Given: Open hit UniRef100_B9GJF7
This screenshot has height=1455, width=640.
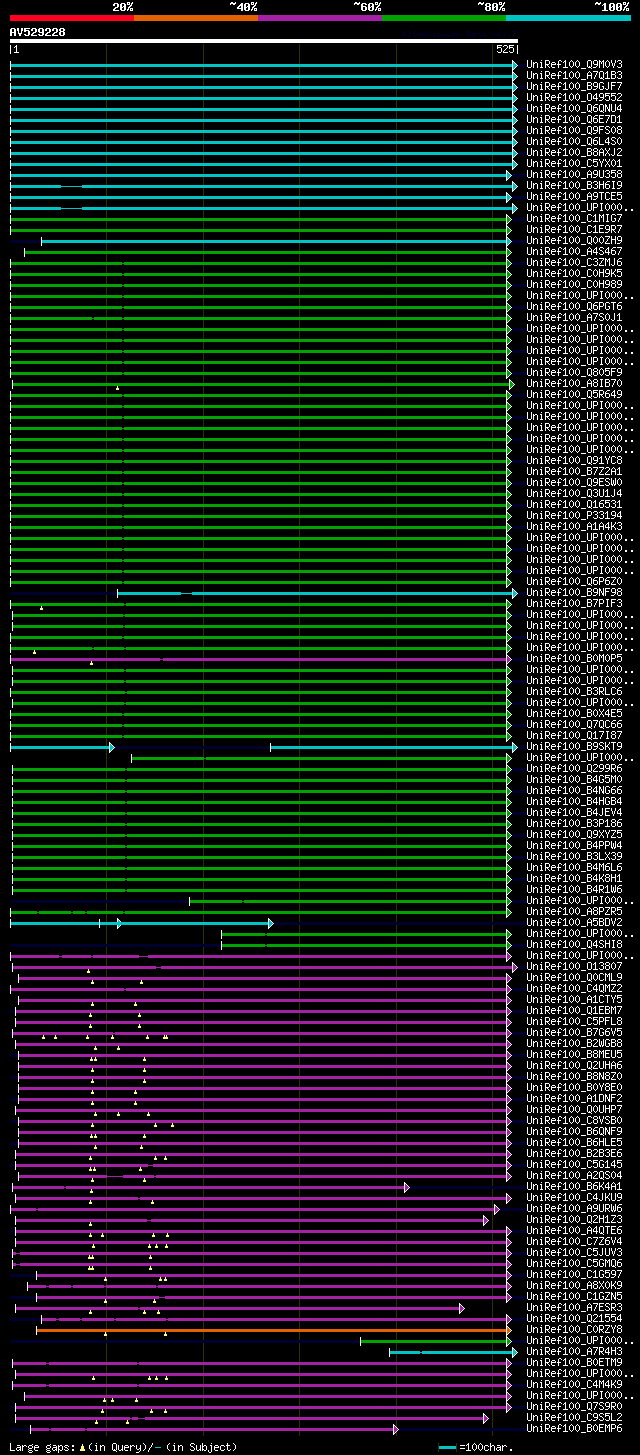Looking at the screenshot, I should coord(575,86).
